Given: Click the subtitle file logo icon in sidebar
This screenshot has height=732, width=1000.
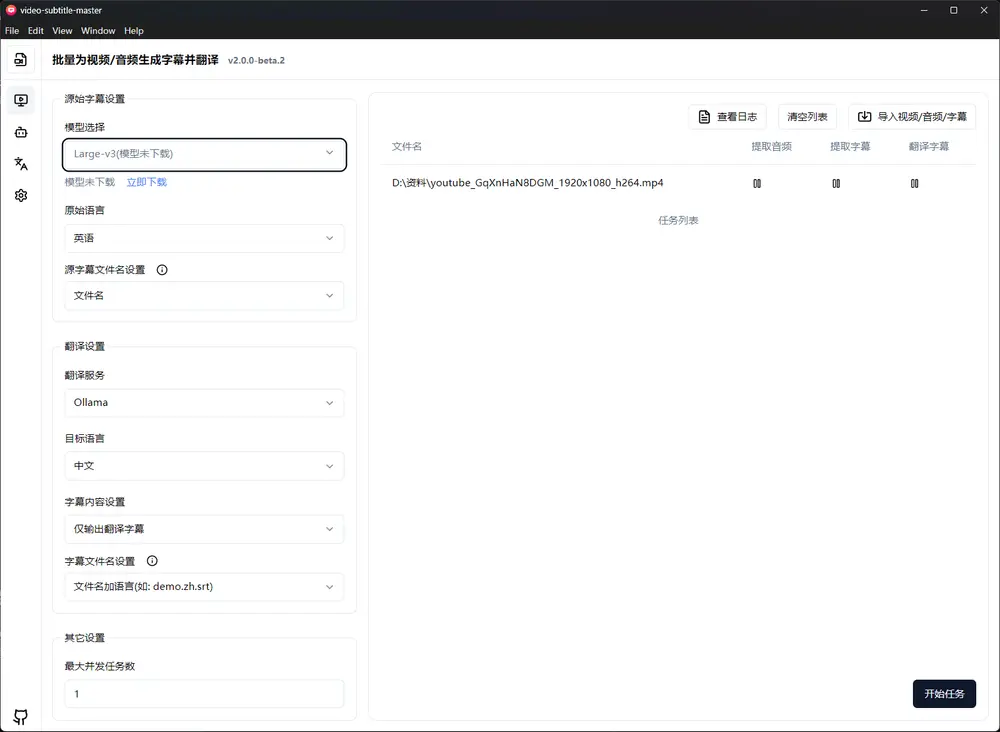Looking at the screenshot, I should [x=20, y=60].
